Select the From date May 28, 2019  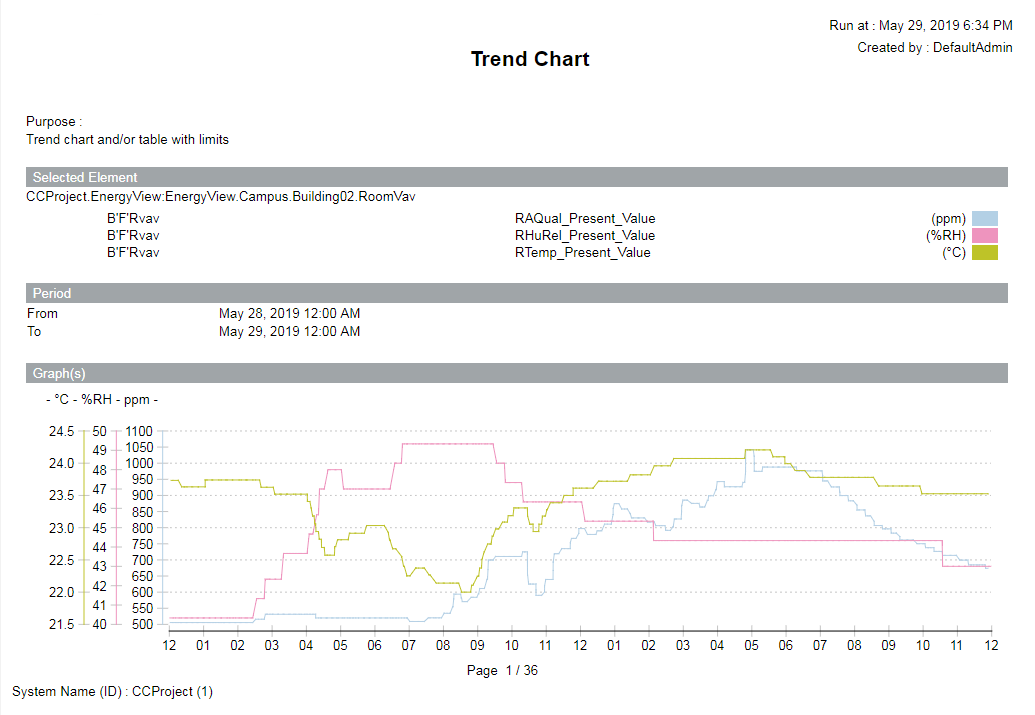[x=289, y=313]
